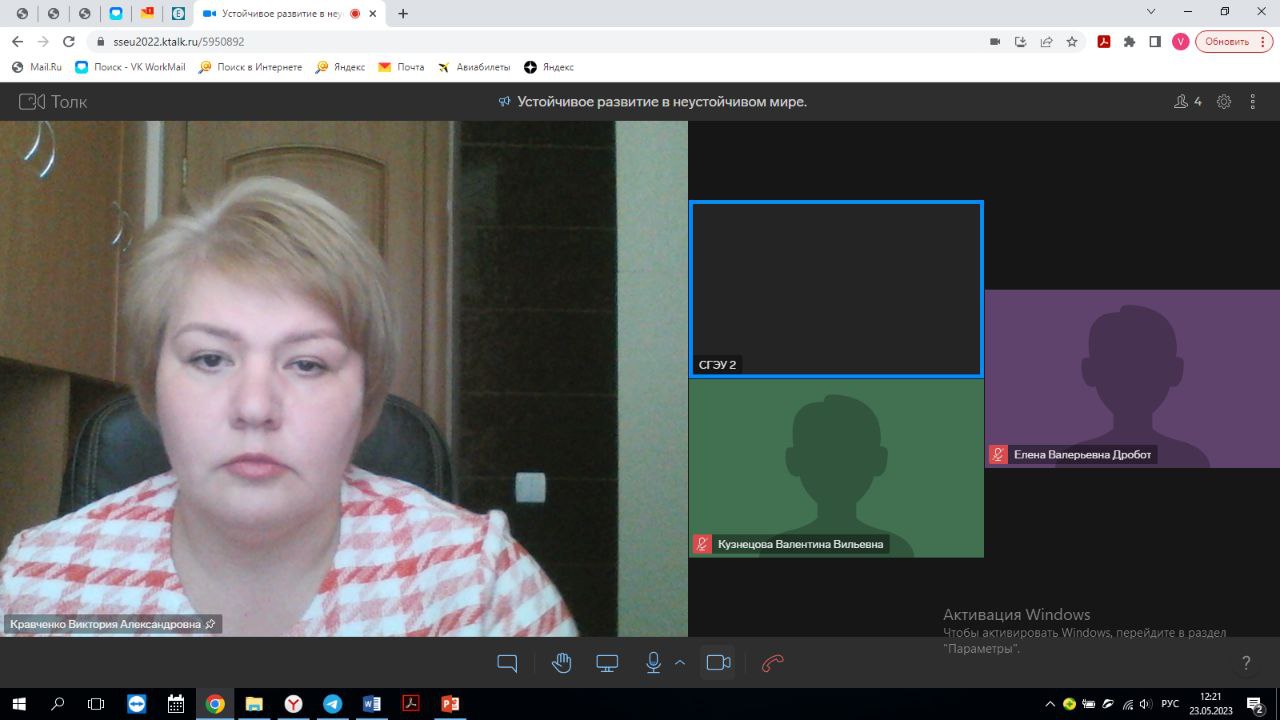
Task: Go forward in browser history
Action: click(x=43, y=42)
